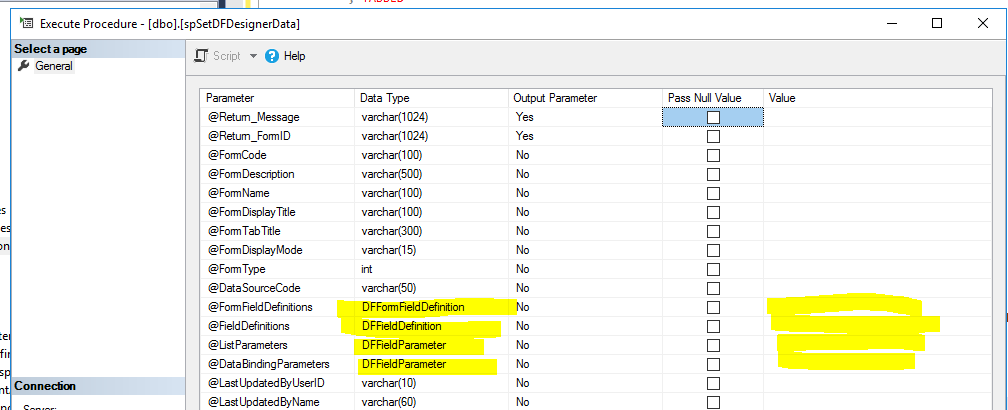Screen dimensions: 1008x410
Task: Click the Script toolbar icon
Action: [201, 56]
